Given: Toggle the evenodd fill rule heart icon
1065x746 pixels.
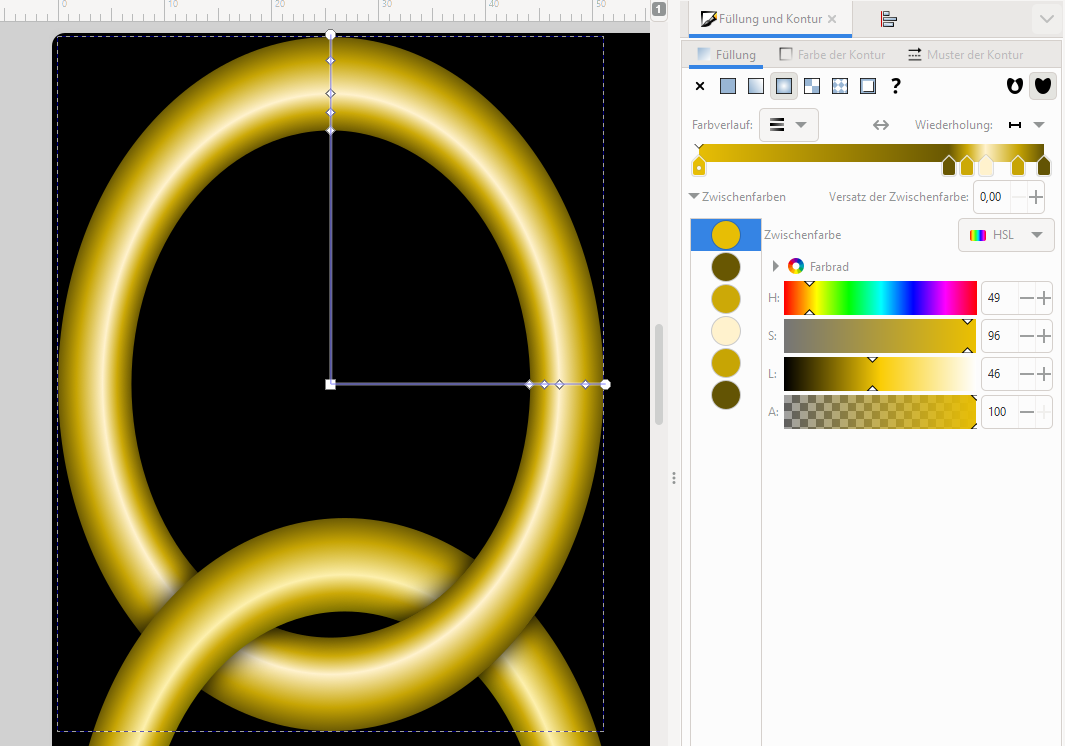Looking at the screenshot, I should tap(1015, 86).
